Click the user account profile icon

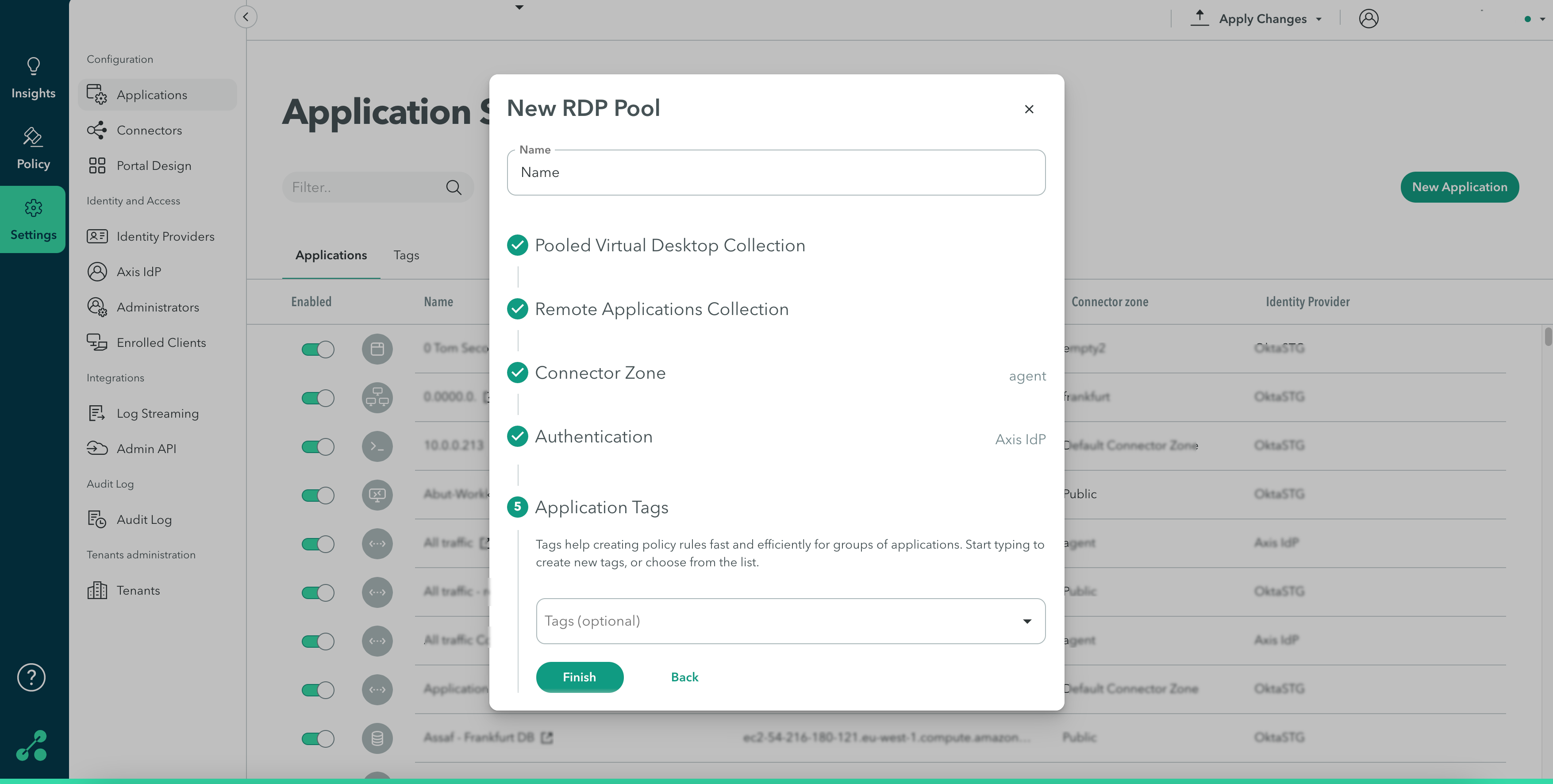click(x=1368, y=19)
